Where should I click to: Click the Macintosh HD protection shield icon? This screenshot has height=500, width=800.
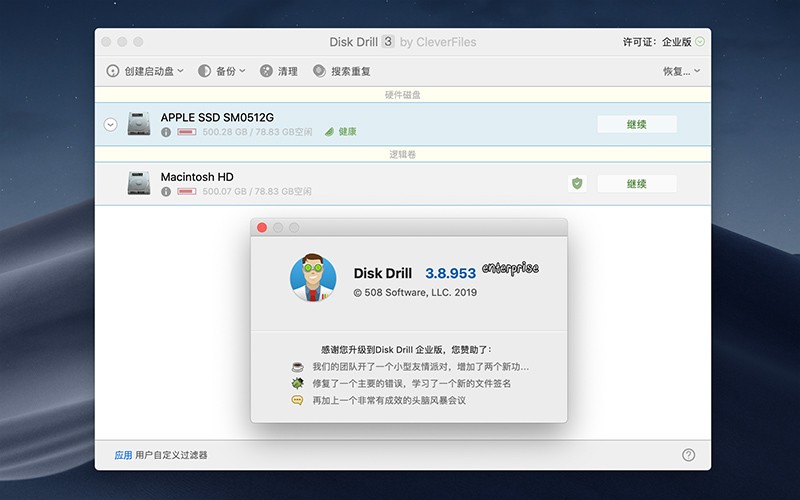click(x=577, y=184)
